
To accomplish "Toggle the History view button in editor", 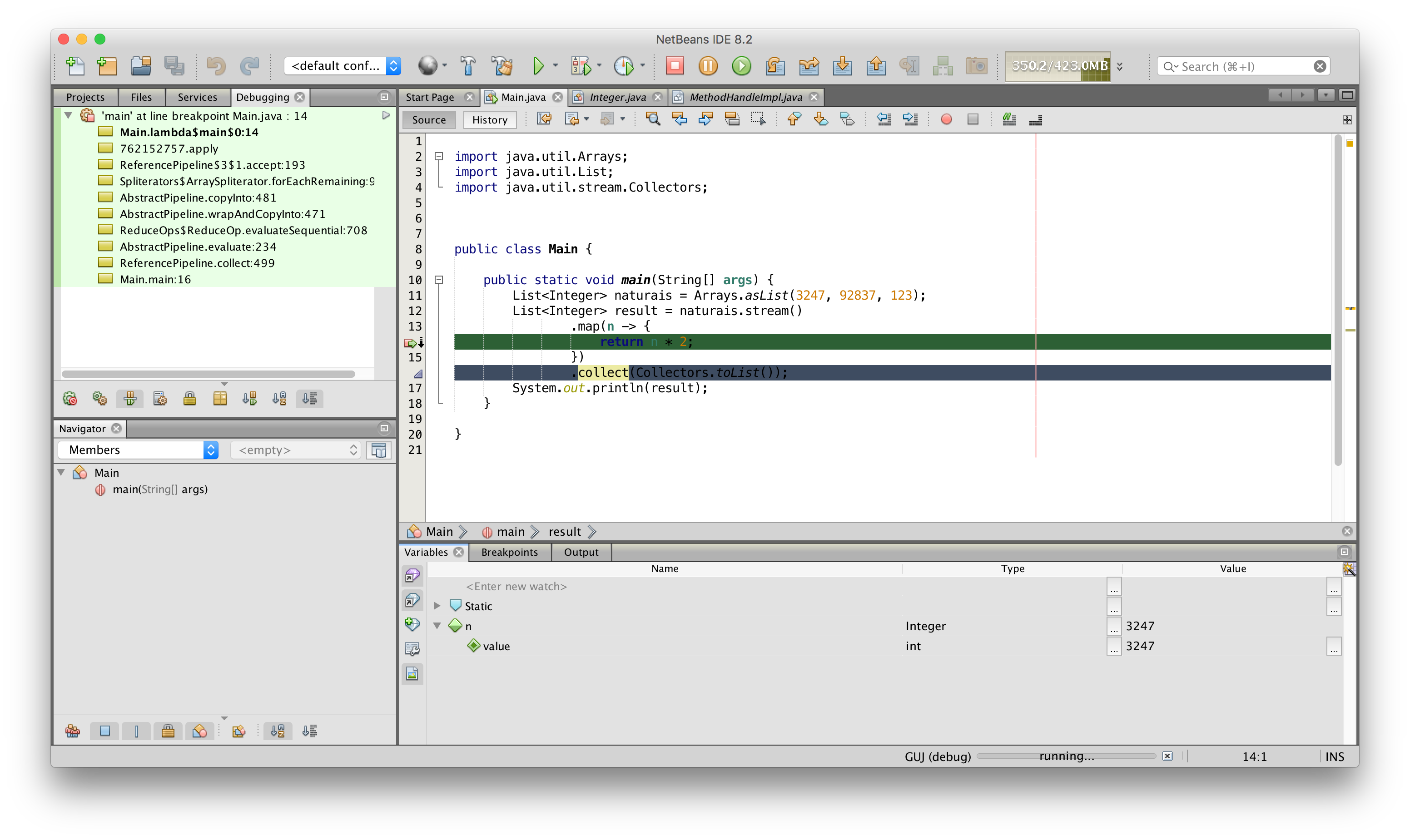I will pos(490,119).
